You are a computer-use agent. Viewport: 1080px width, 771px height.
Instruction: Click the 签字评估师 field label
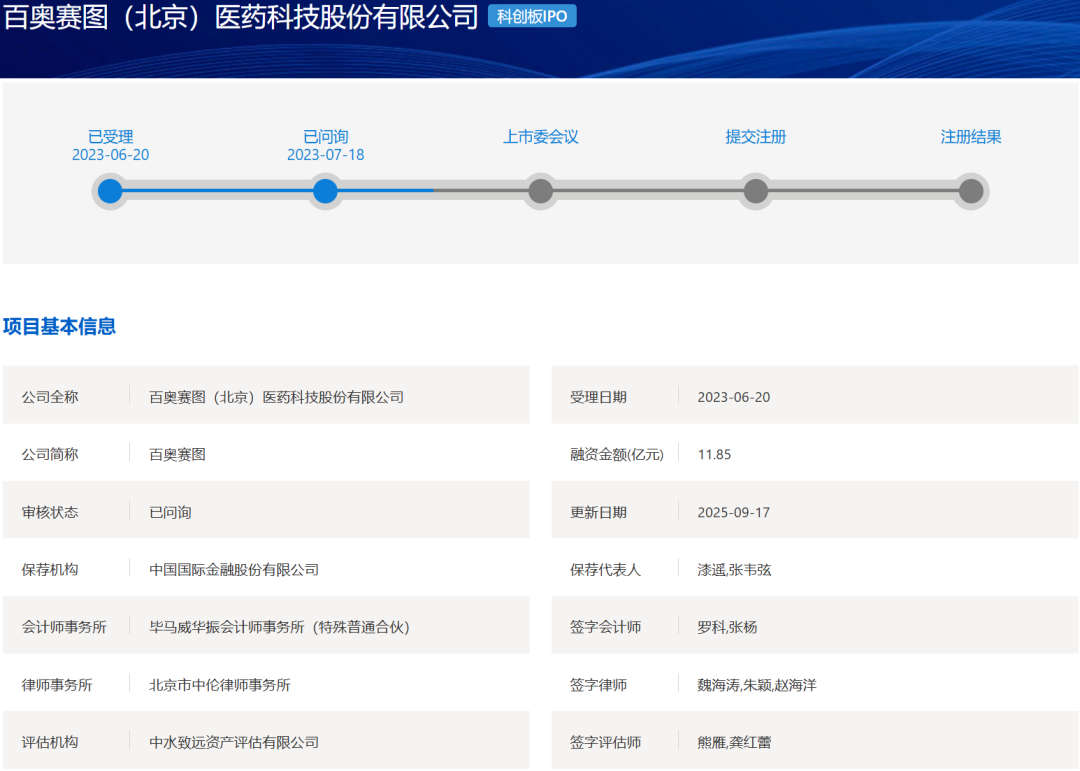605,742
